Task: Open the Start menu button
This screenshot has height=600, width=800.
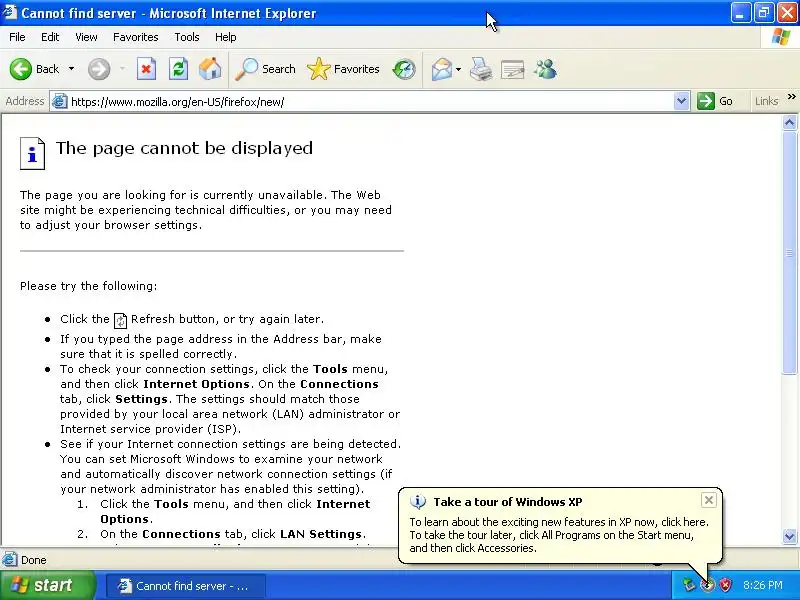Action: coord(47,585)
